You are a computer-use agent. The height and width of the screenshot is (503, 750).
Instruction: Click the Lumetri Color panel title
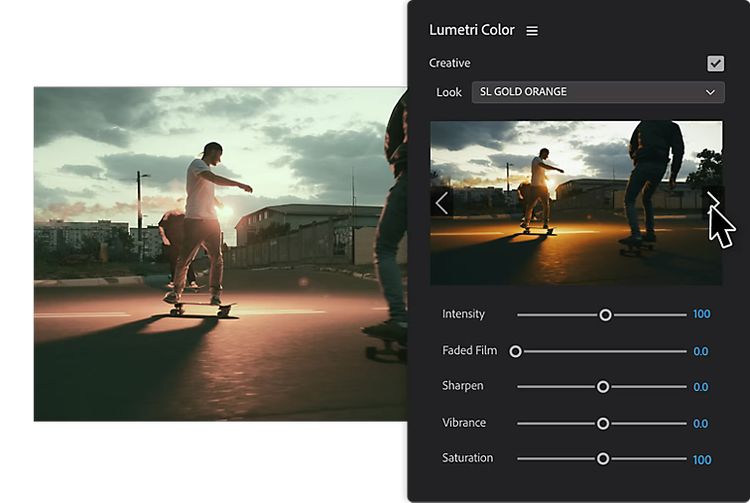472,30
